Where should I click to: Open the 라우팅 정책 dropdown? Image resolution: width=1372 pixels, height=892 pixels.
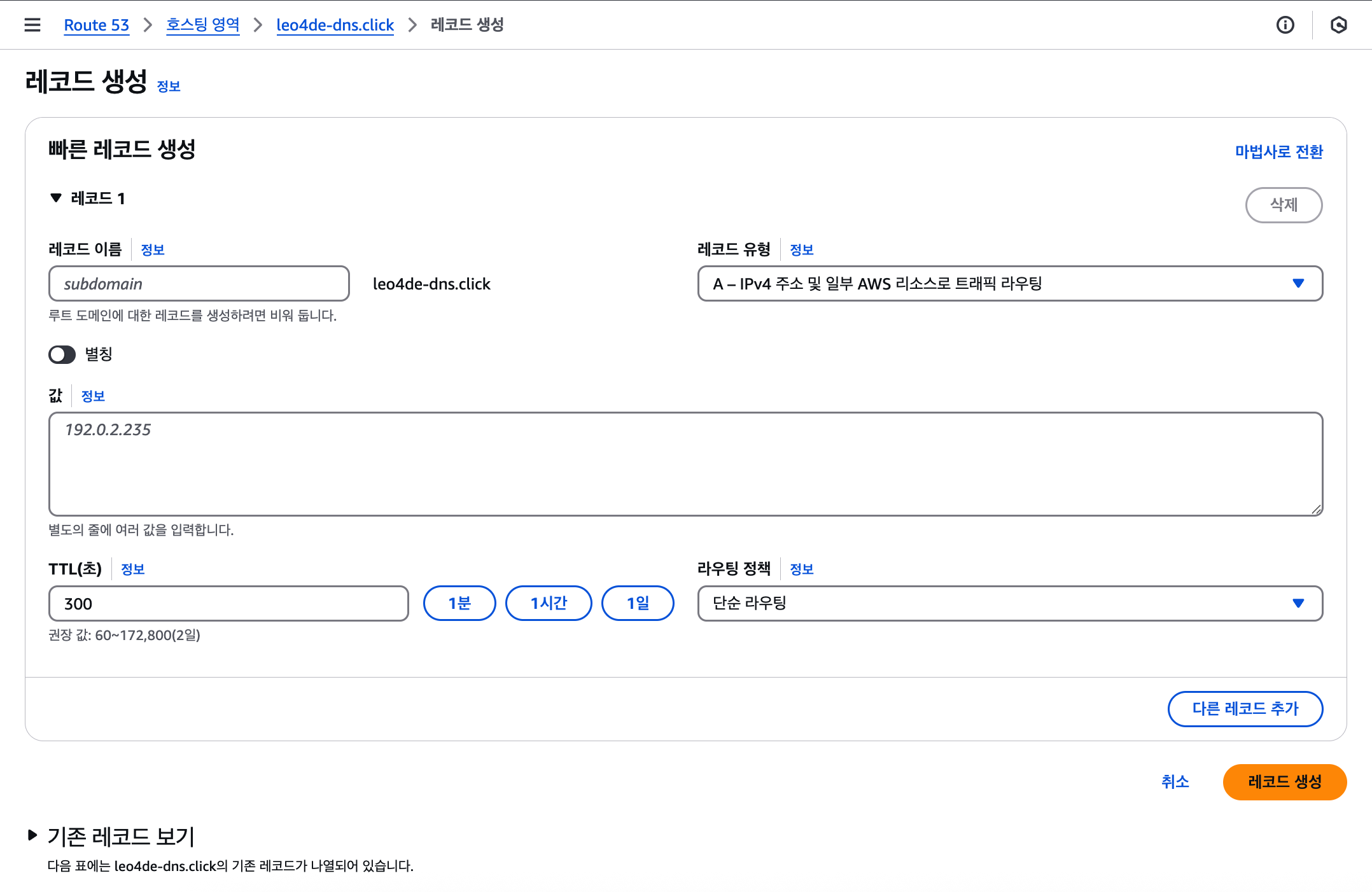[x=1009, y=603]
